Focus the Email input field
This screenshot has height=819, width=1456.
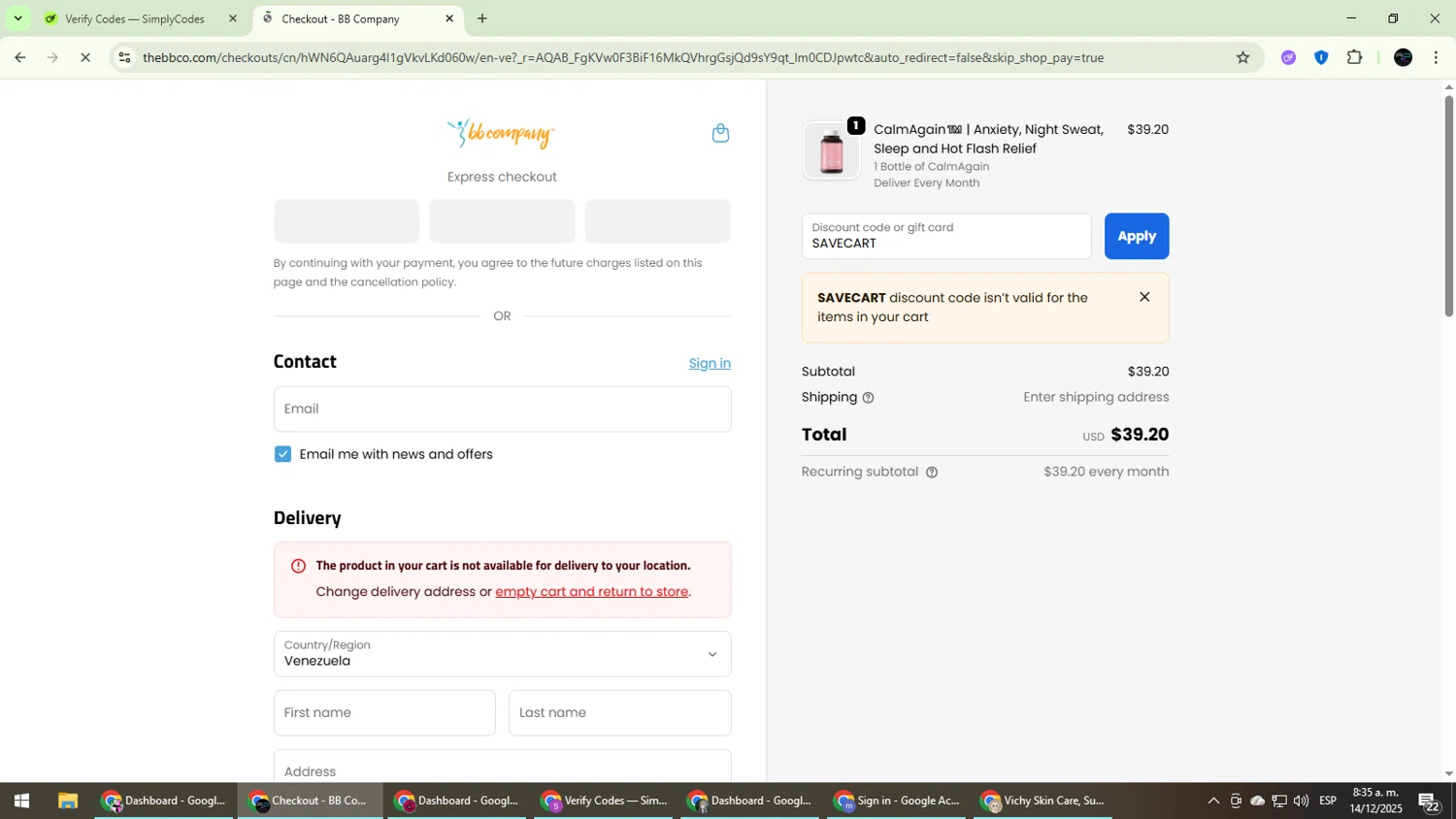click(x=502, y=409)
